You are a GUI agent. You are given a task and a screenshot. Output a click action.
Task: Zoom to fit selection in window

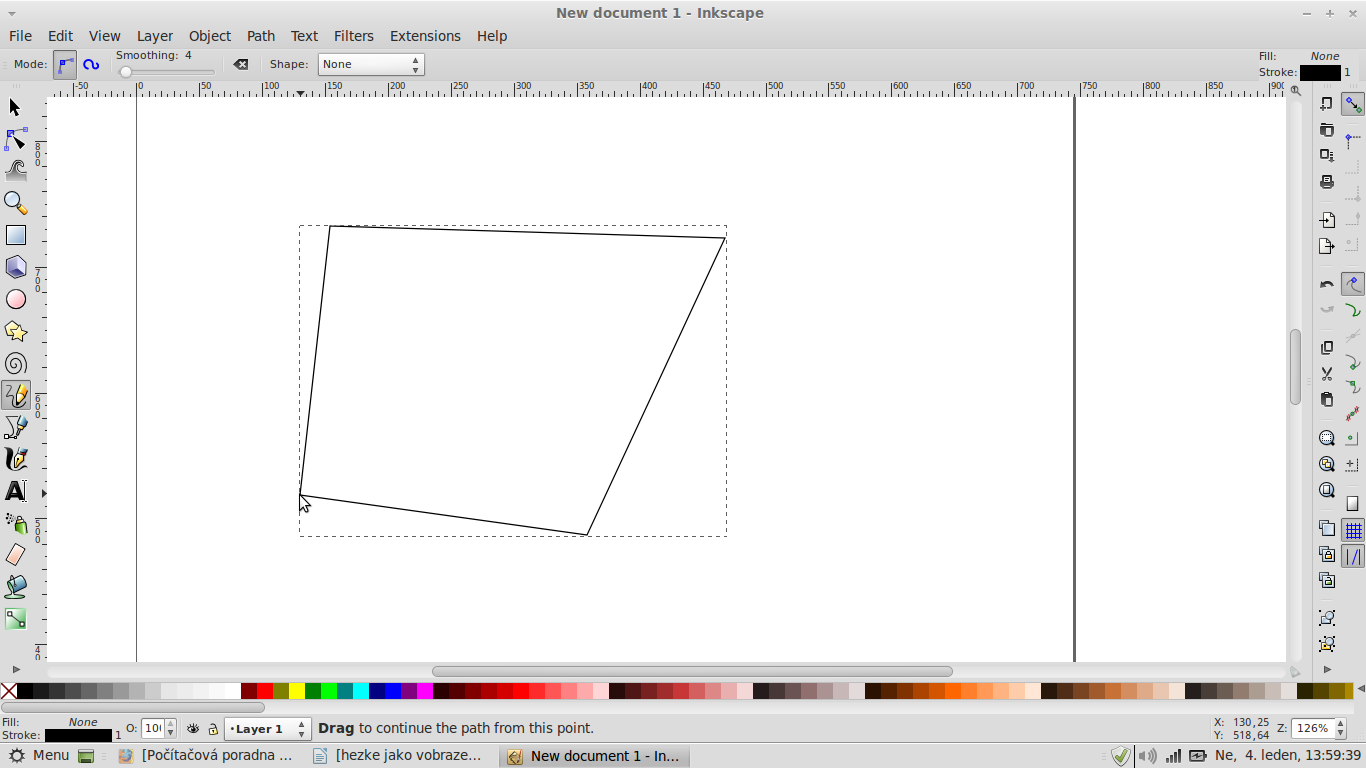[1327, 438]
